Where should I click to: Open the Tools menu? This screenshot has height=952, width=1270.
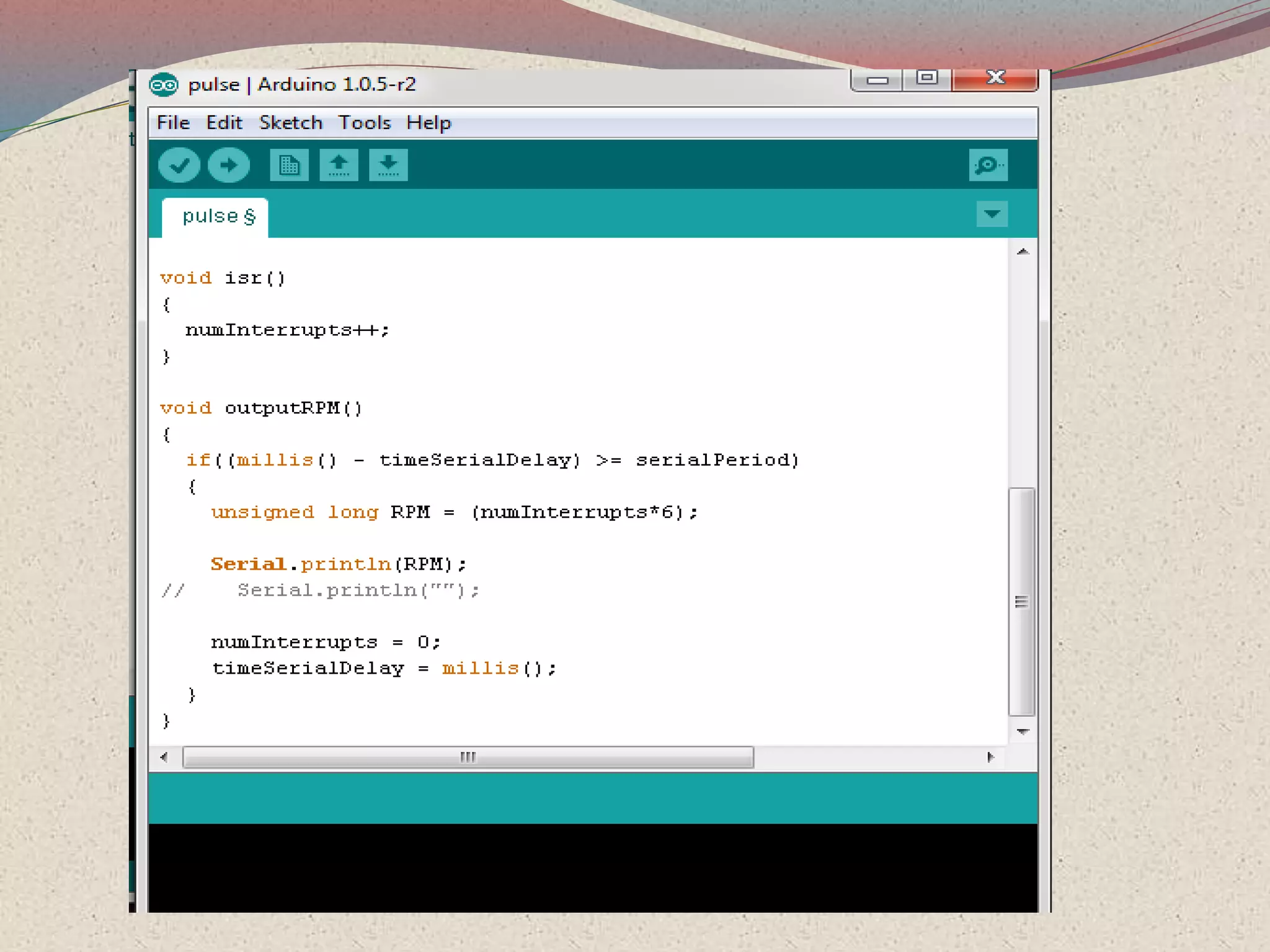(x=364, y=123)
